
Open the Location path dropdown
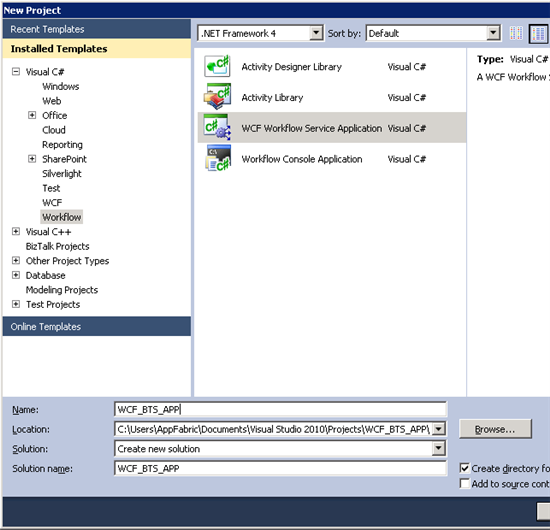438,429
